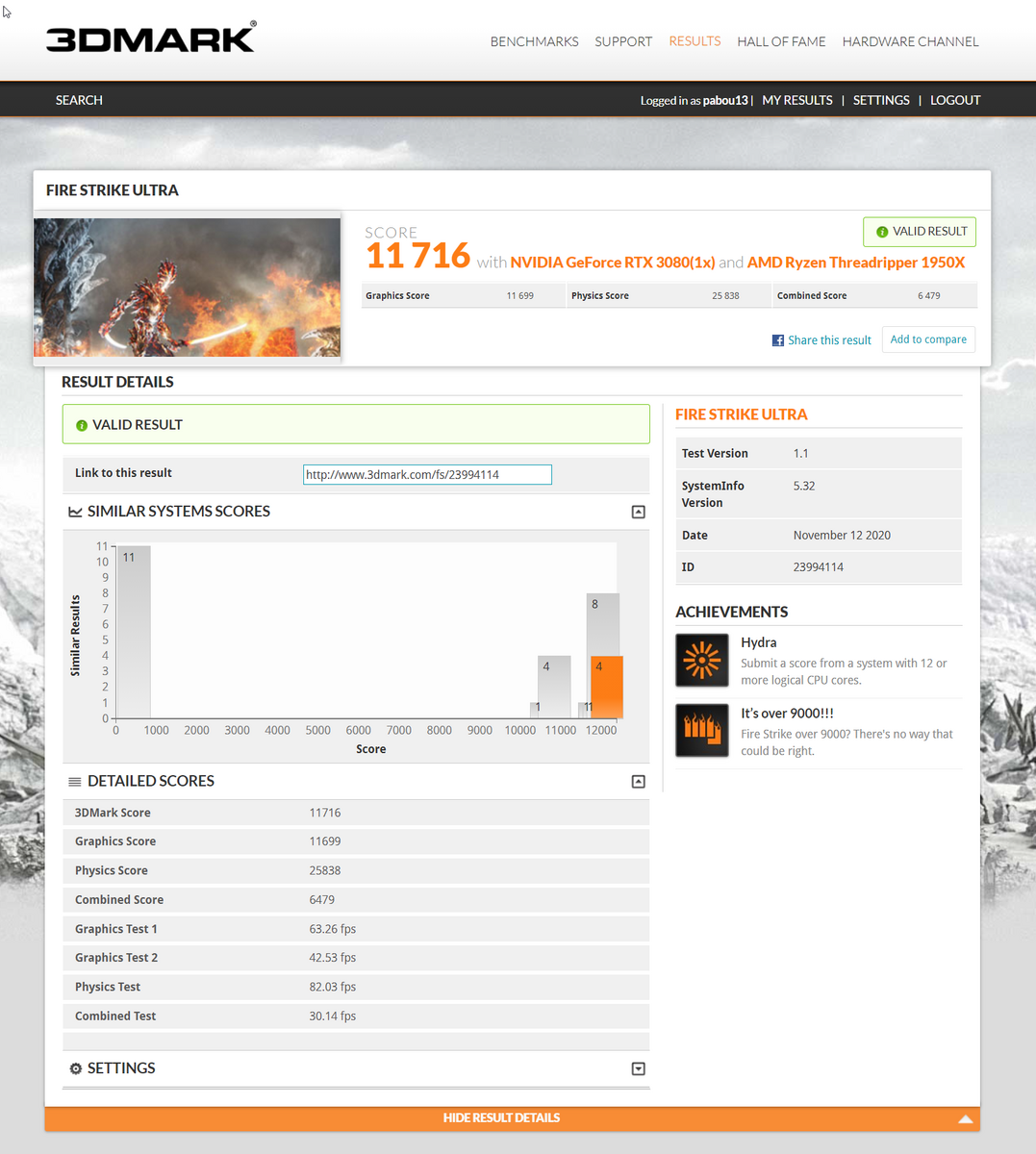Click the Graphics Score value 11 699 in header
Screen dimensions: 1036x1154
click(x=519, y=296)
